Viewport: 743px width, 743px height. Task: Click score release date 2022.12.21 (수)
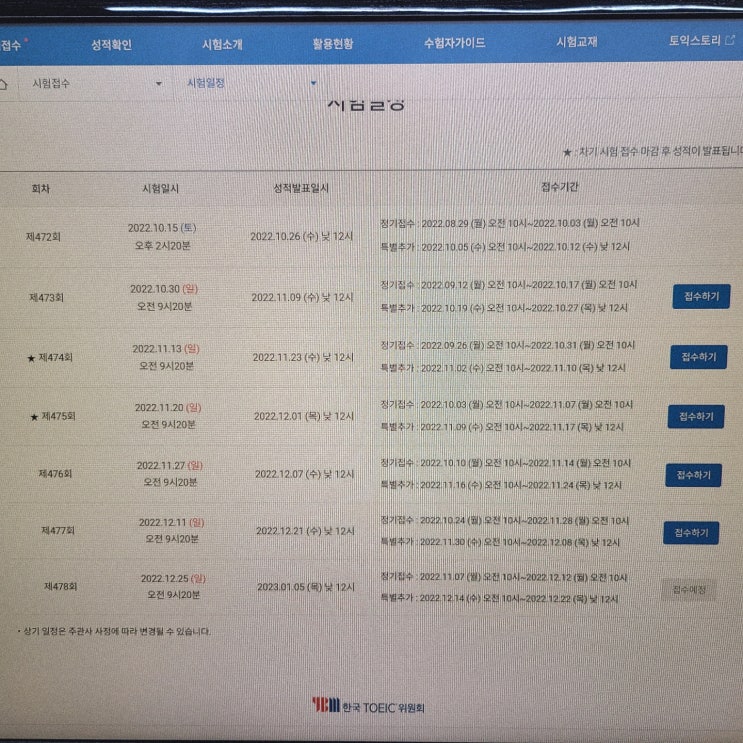[x=305, y=531]
